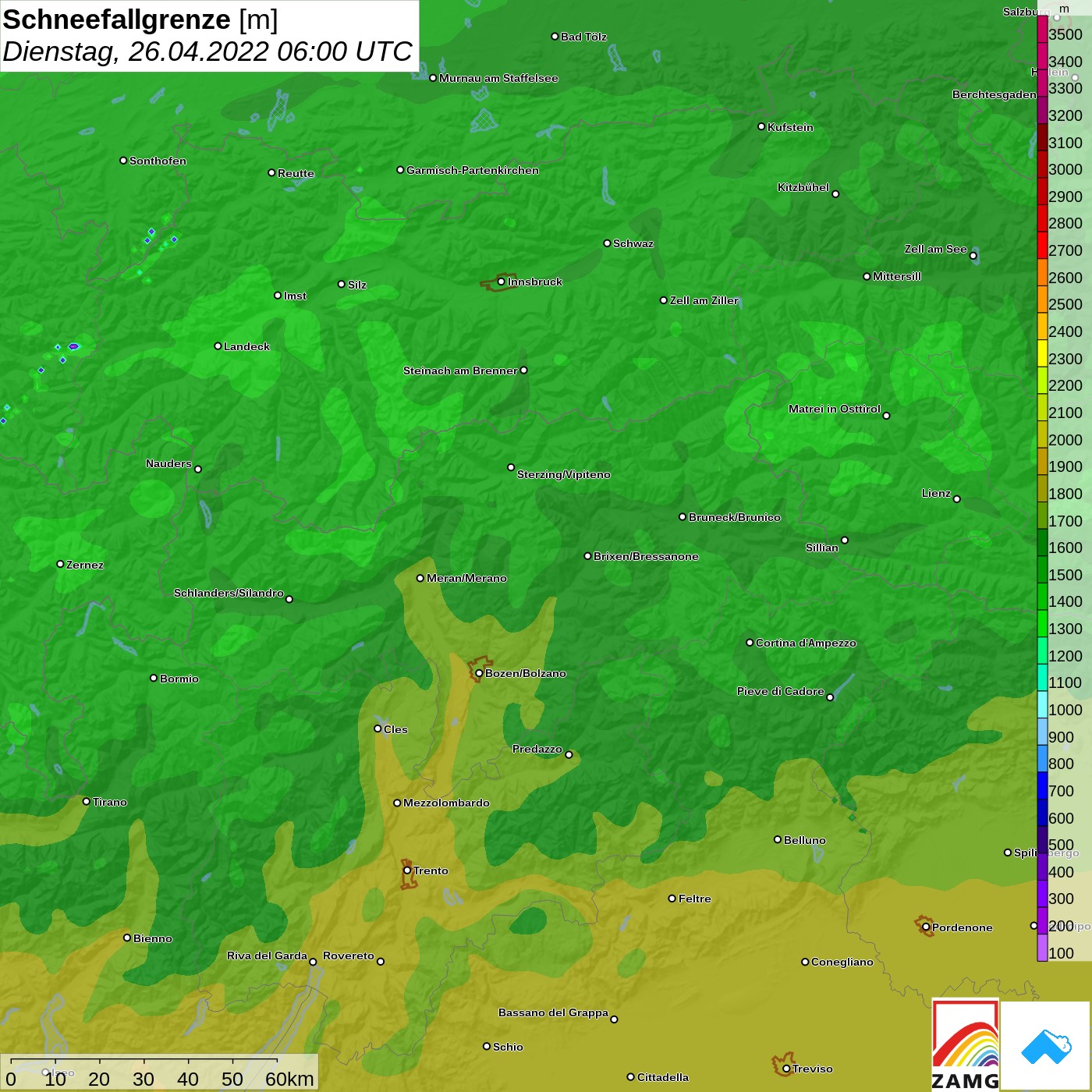Image resolution: width=1092 pixels, height=1092 pixels.
Task: Select the Innsbruck city label
Action: tap(534, 282)
